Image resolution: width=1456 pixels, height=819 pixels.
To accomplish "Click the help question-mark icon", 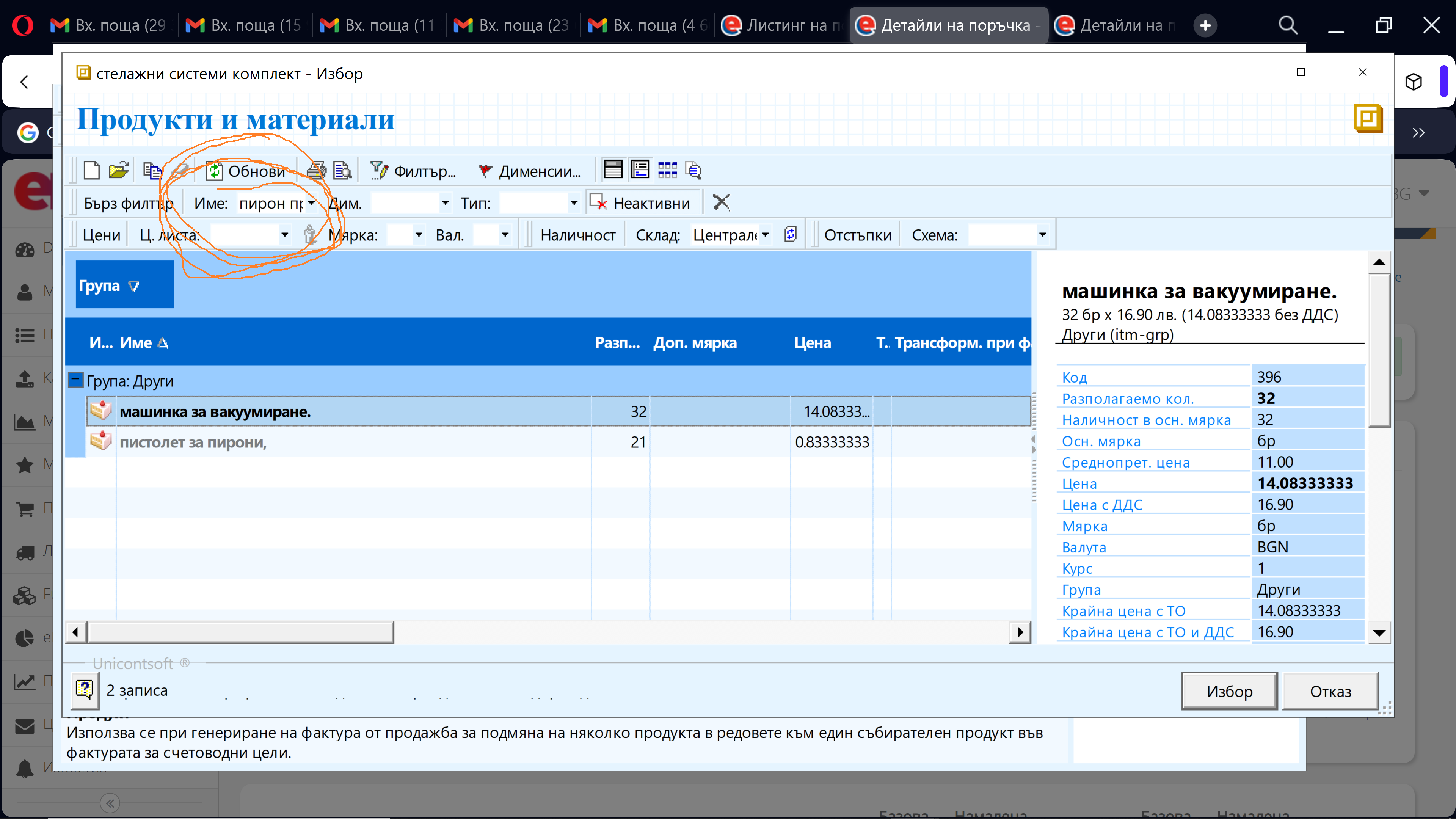I will point(84,690).
